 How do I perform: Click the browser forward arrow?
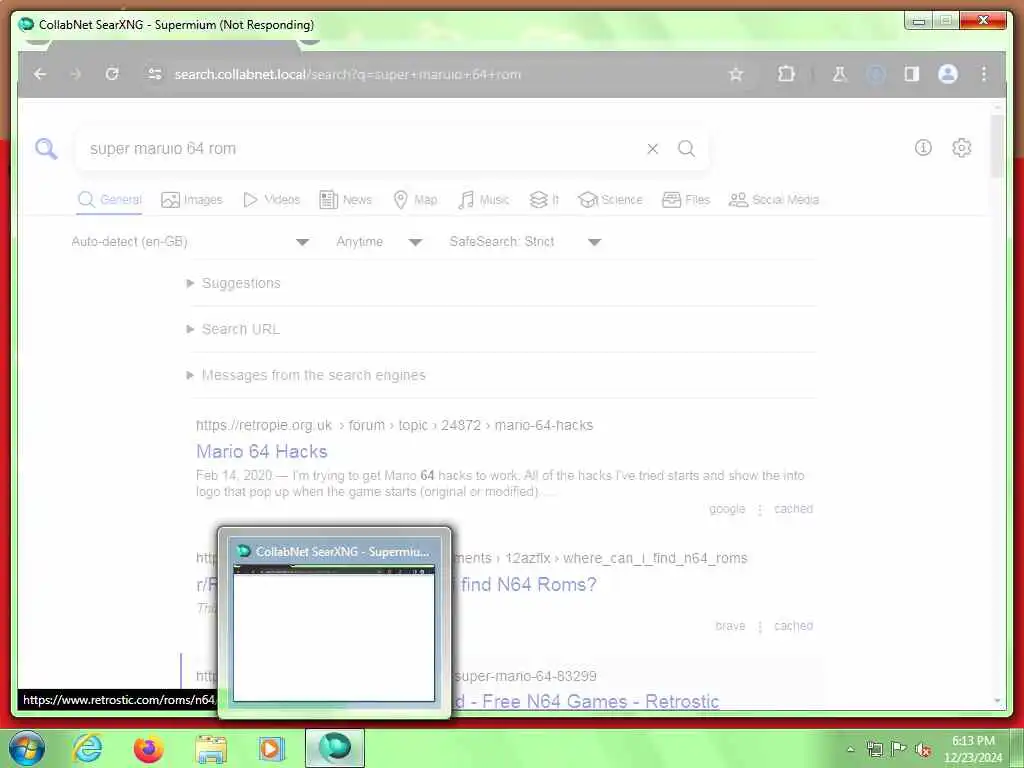tap(76, 74)
